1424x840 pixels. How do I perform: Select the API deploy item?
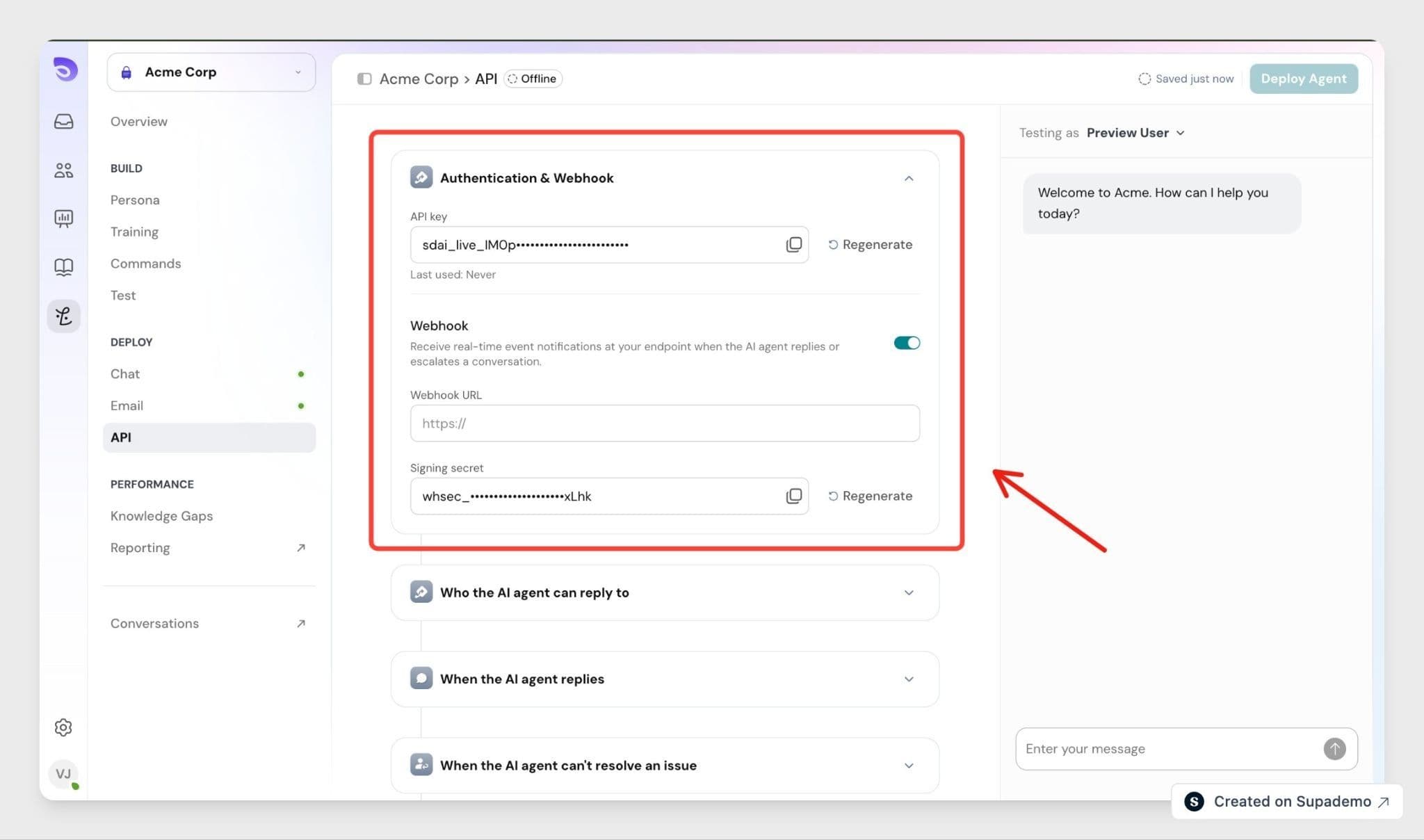pyautogui.click(x=209, y=437)
